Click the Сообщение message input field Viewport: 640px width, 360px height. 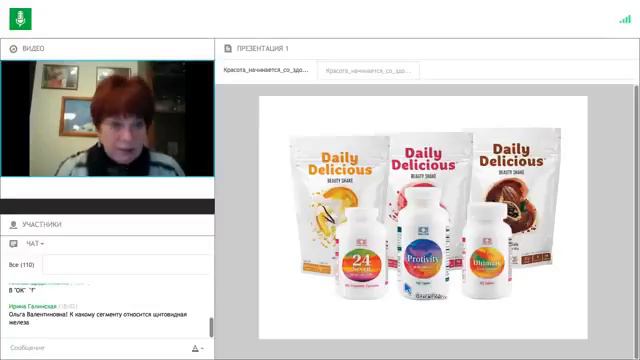(x=96, y=348)
